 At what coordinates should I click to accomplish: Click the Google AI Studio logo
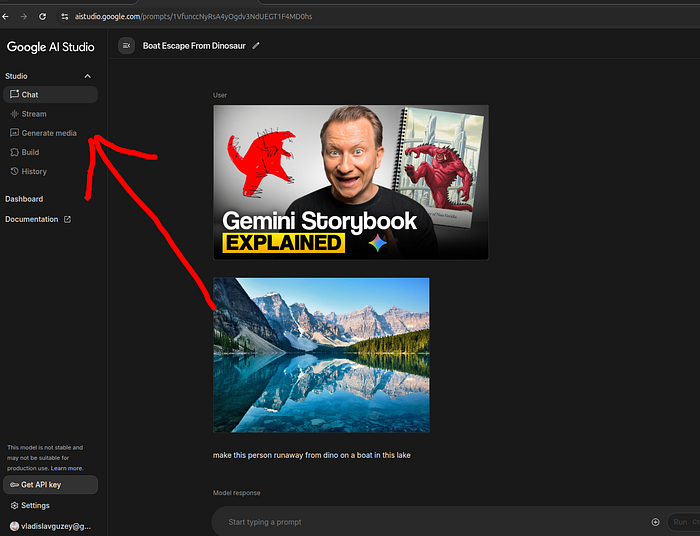(x=50, y=47)
